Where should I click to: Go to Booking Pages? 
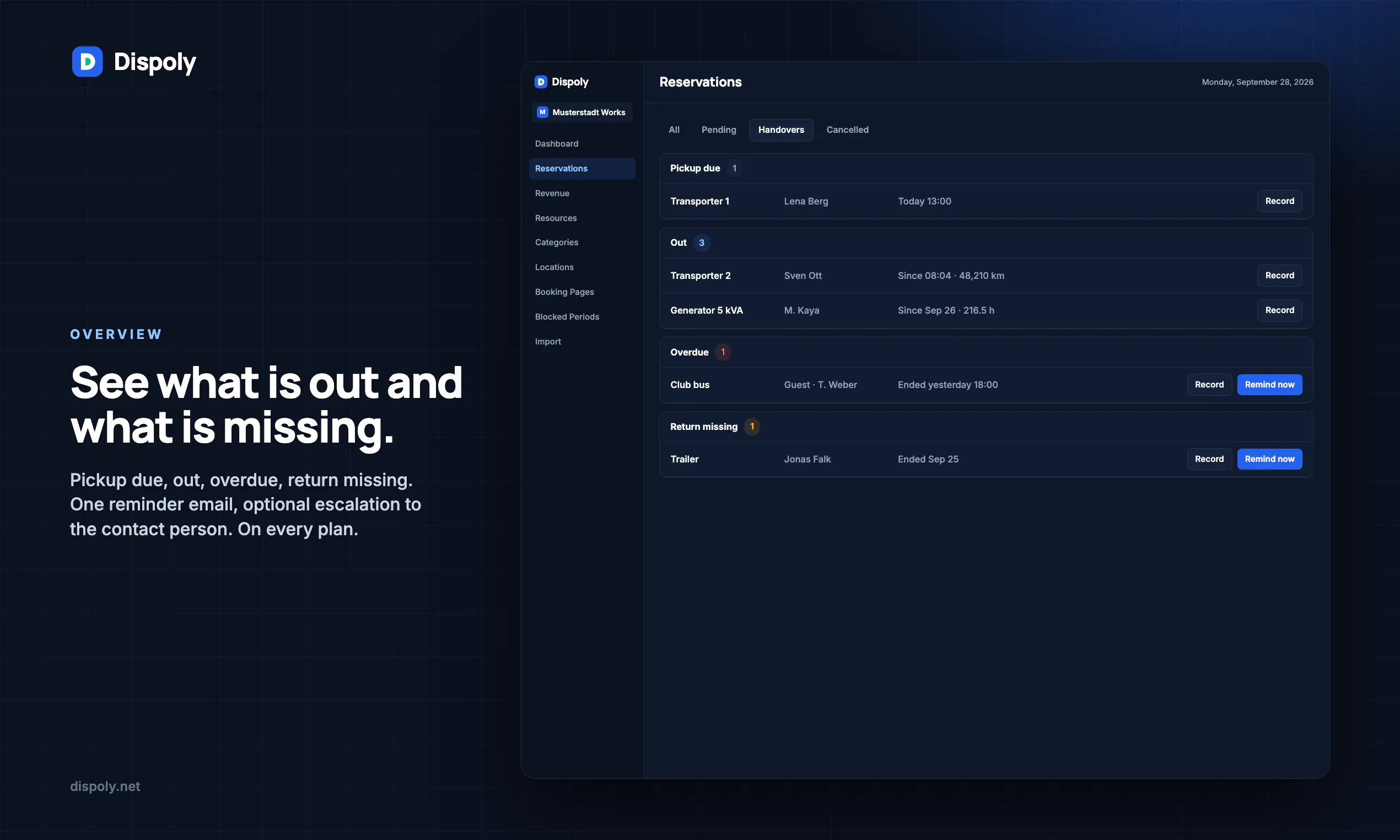tap(564, 292)
